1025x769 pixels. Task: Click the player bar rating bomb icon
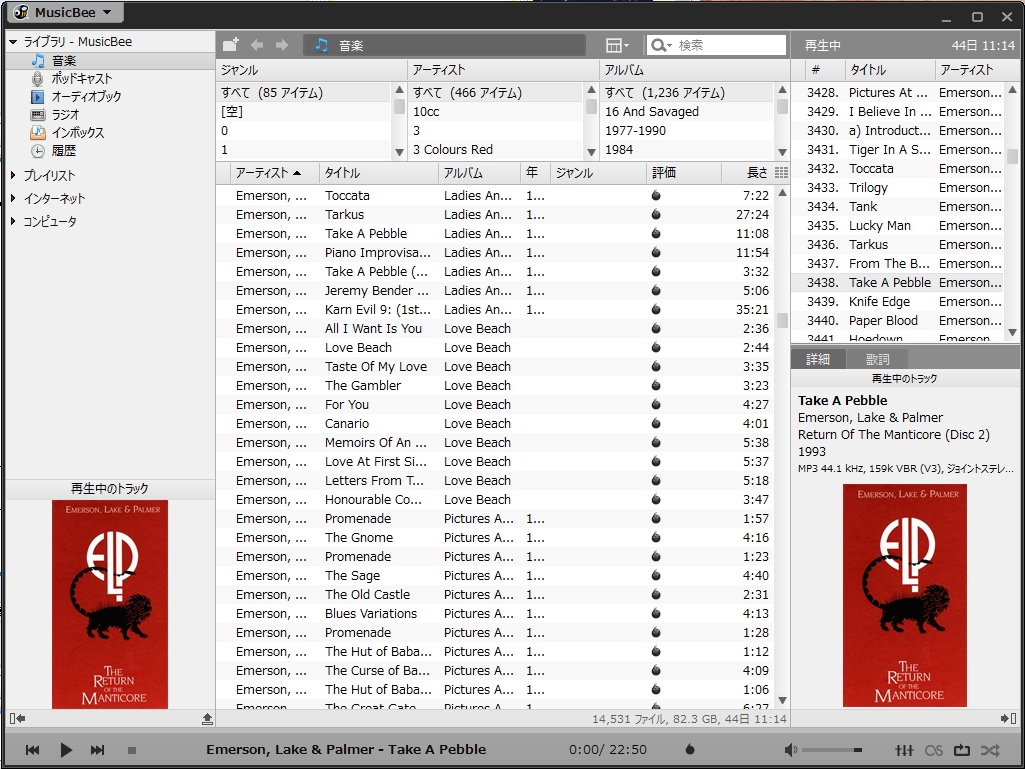(x=689, y=749)
